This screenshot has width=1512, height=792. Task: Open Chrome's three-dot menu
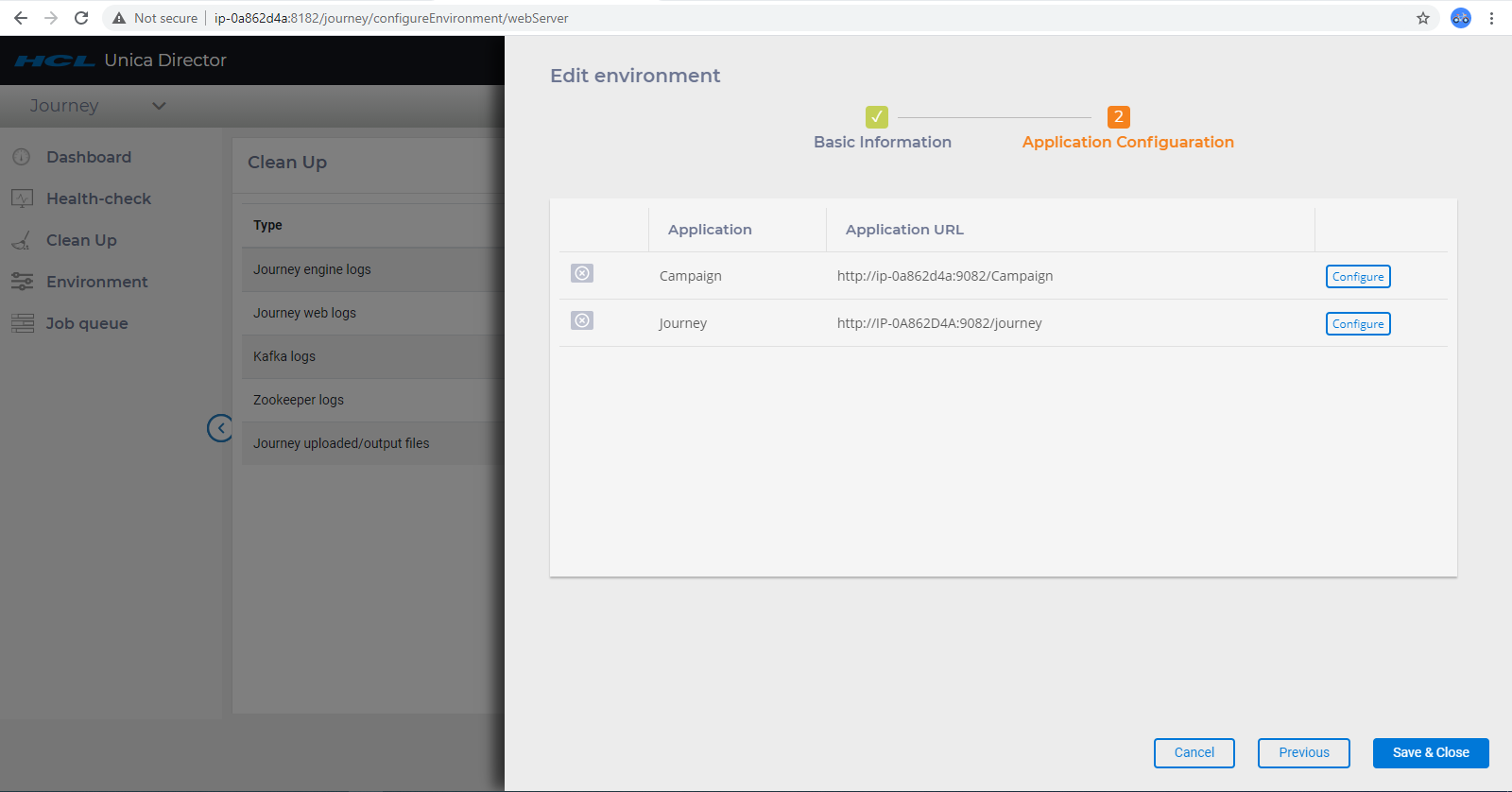[x=1491, y=18]
